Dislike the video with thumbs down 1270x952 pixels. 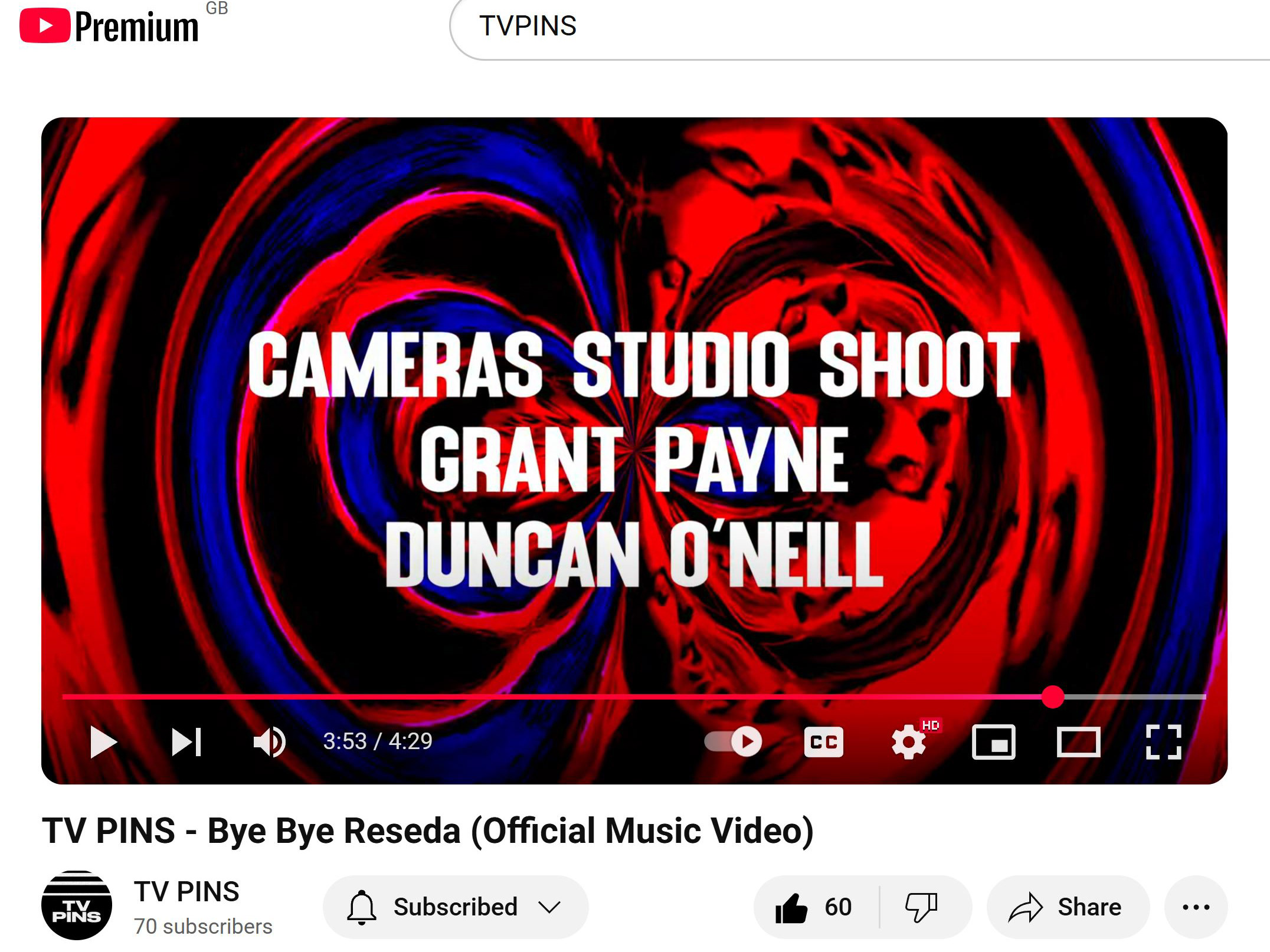click(921, 907)
